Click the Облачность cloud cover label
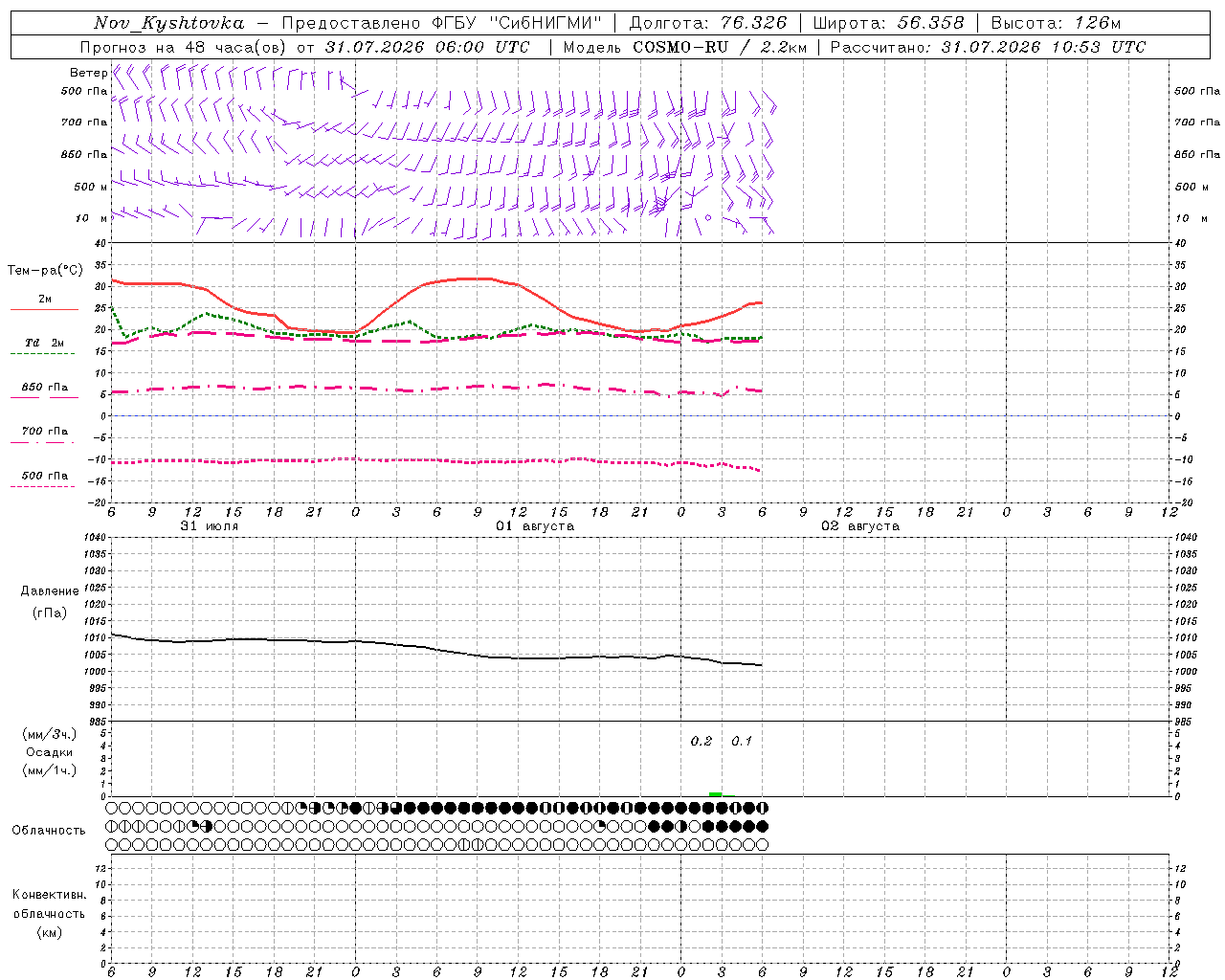 click(x=49, y=831)
